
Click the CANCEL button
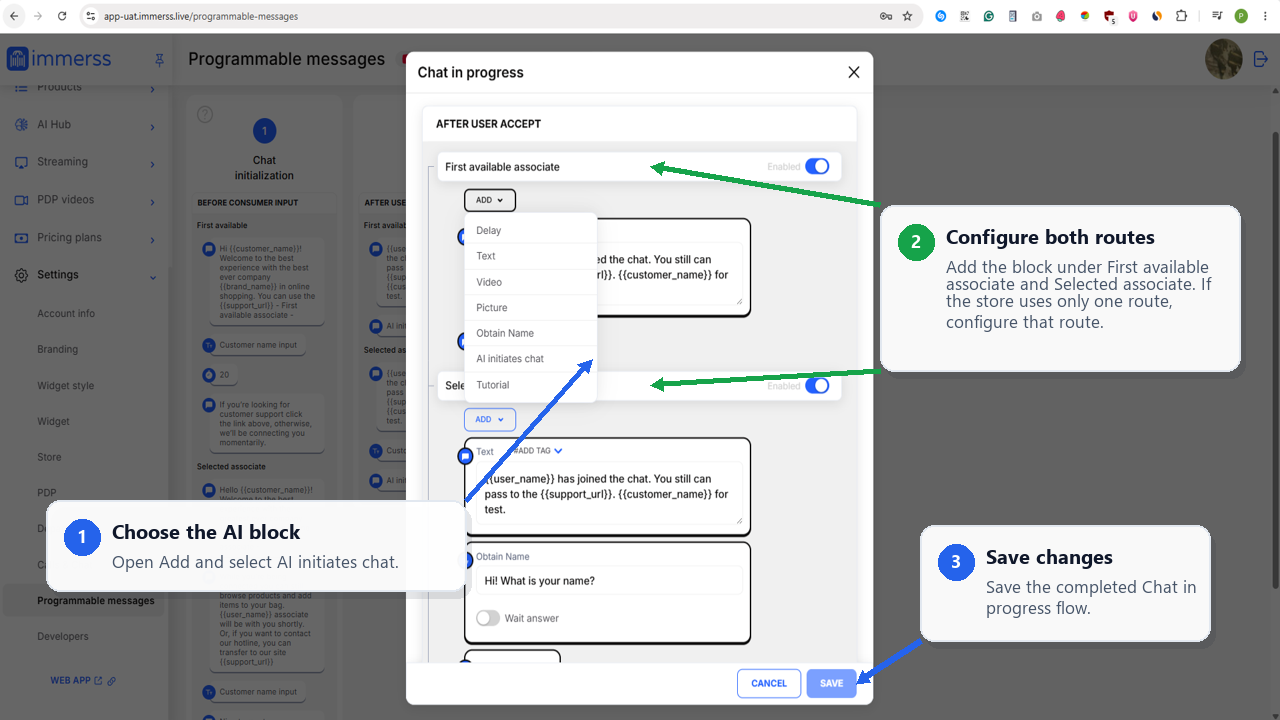(x=769, y=683)
